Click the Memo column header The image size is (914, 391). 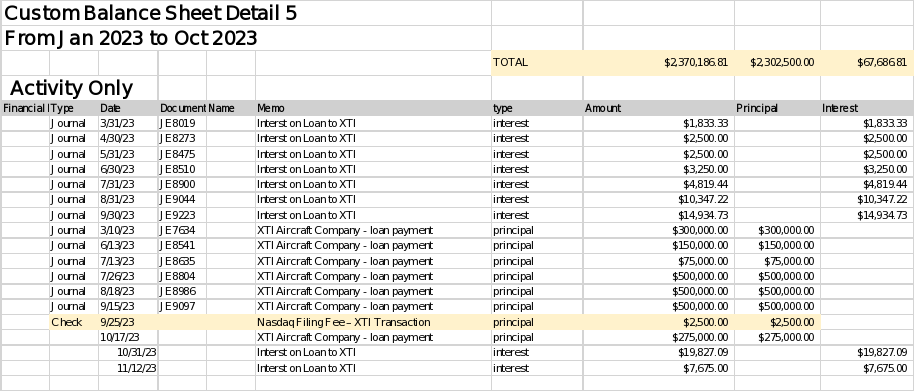tap(373, 108)
